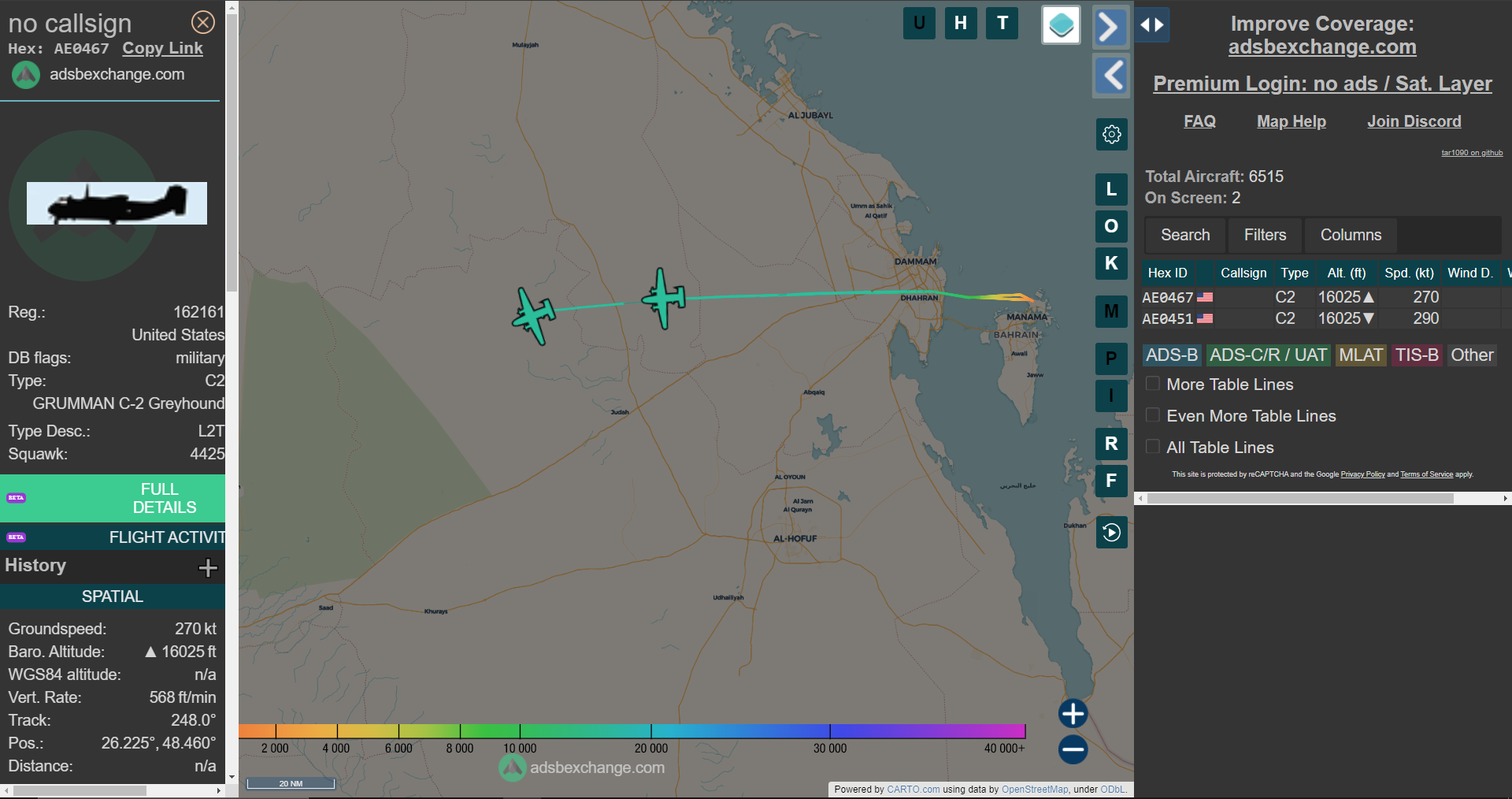Open FULL DETAILS button
1512x799 pixels.
point(113,498)
